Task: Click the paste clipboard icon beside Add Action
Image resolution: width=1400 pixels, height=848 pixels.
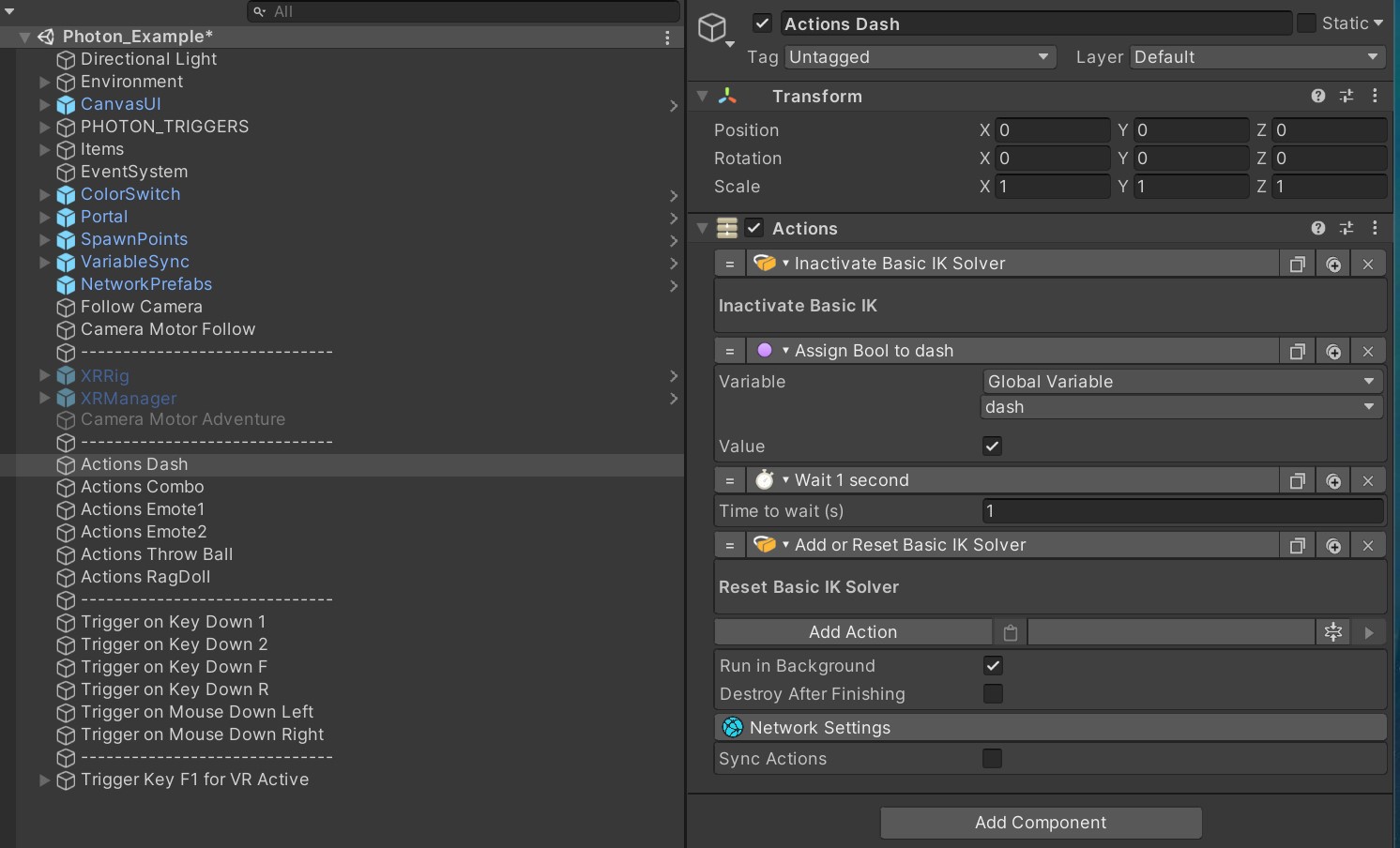Action: click(1010, 633)
